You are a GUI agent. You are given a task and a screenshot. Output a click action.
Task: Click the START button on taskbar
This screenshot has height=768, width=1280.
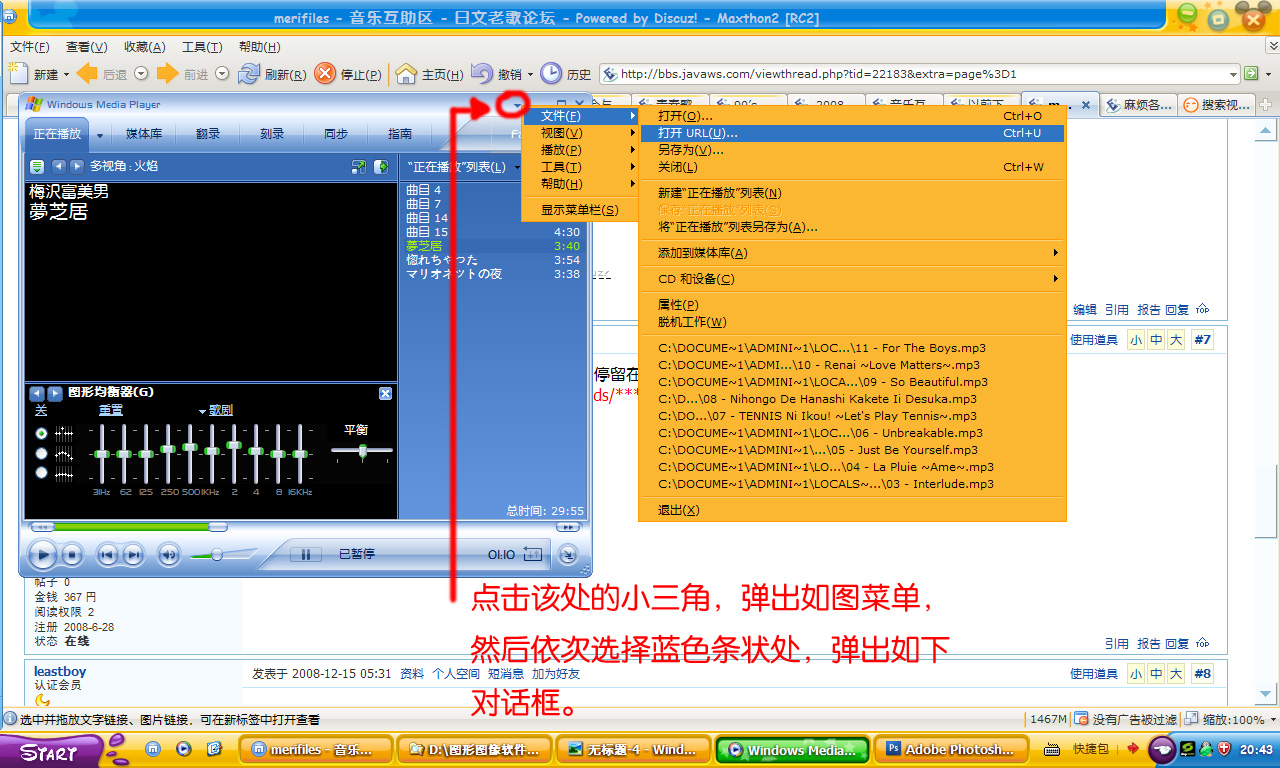50,752
